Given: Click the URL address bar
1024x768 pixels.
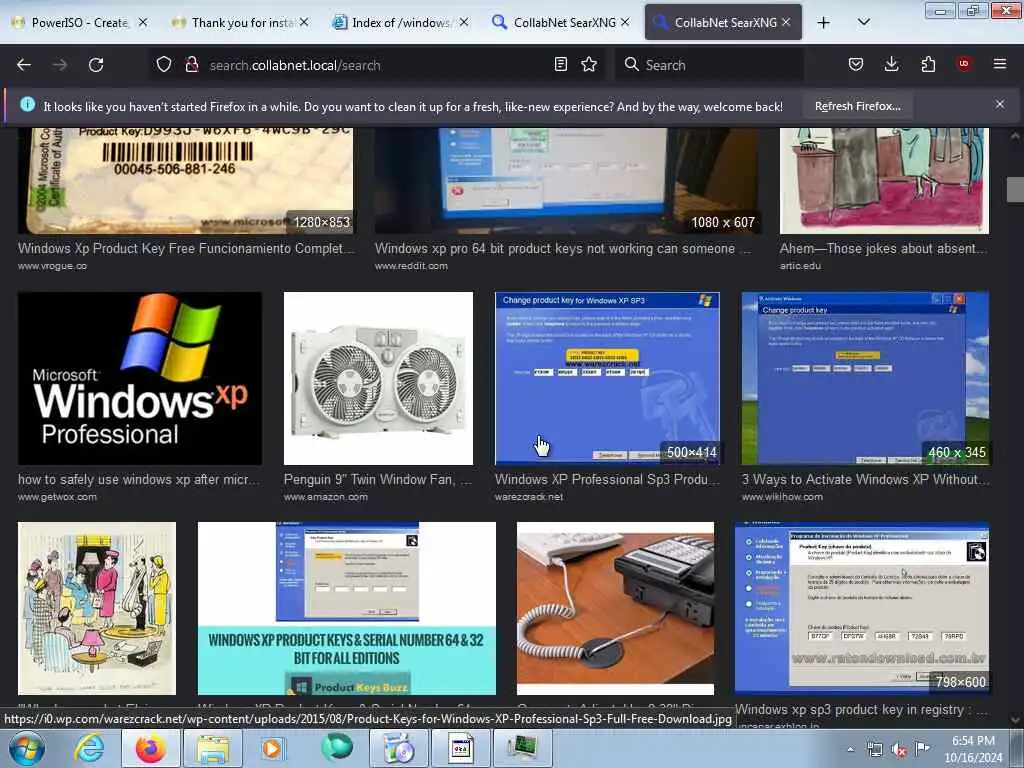Looking at the screenshot, I should (376, 65).
